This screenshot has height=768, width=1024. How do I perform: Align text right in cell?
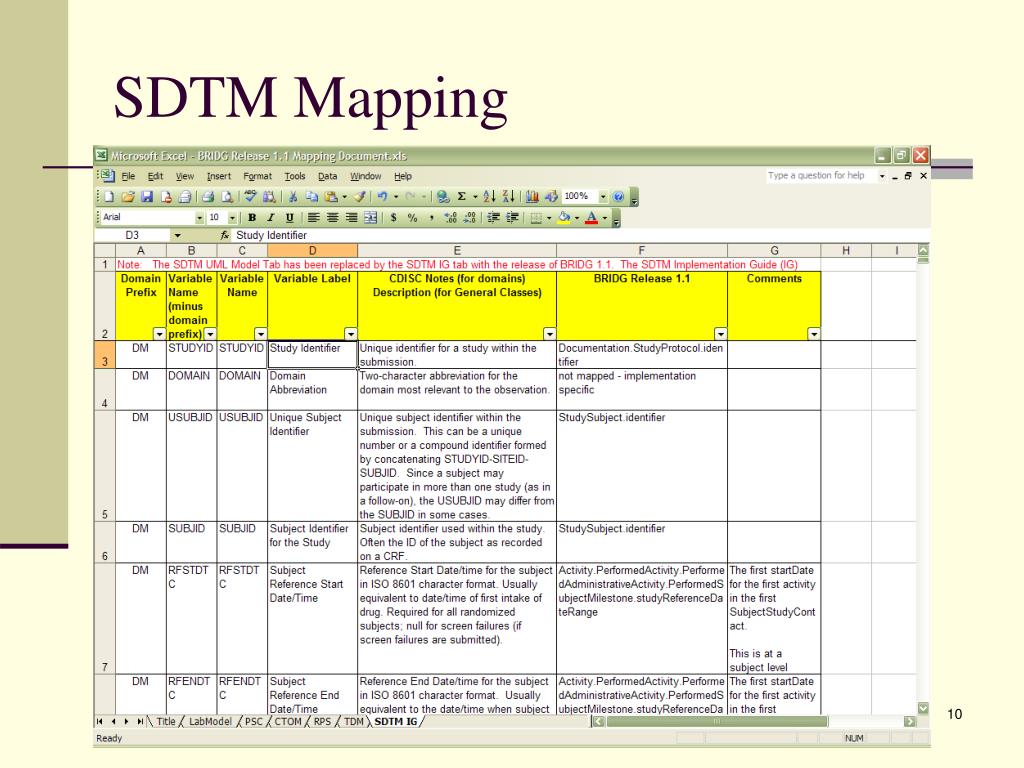[351, 217]
